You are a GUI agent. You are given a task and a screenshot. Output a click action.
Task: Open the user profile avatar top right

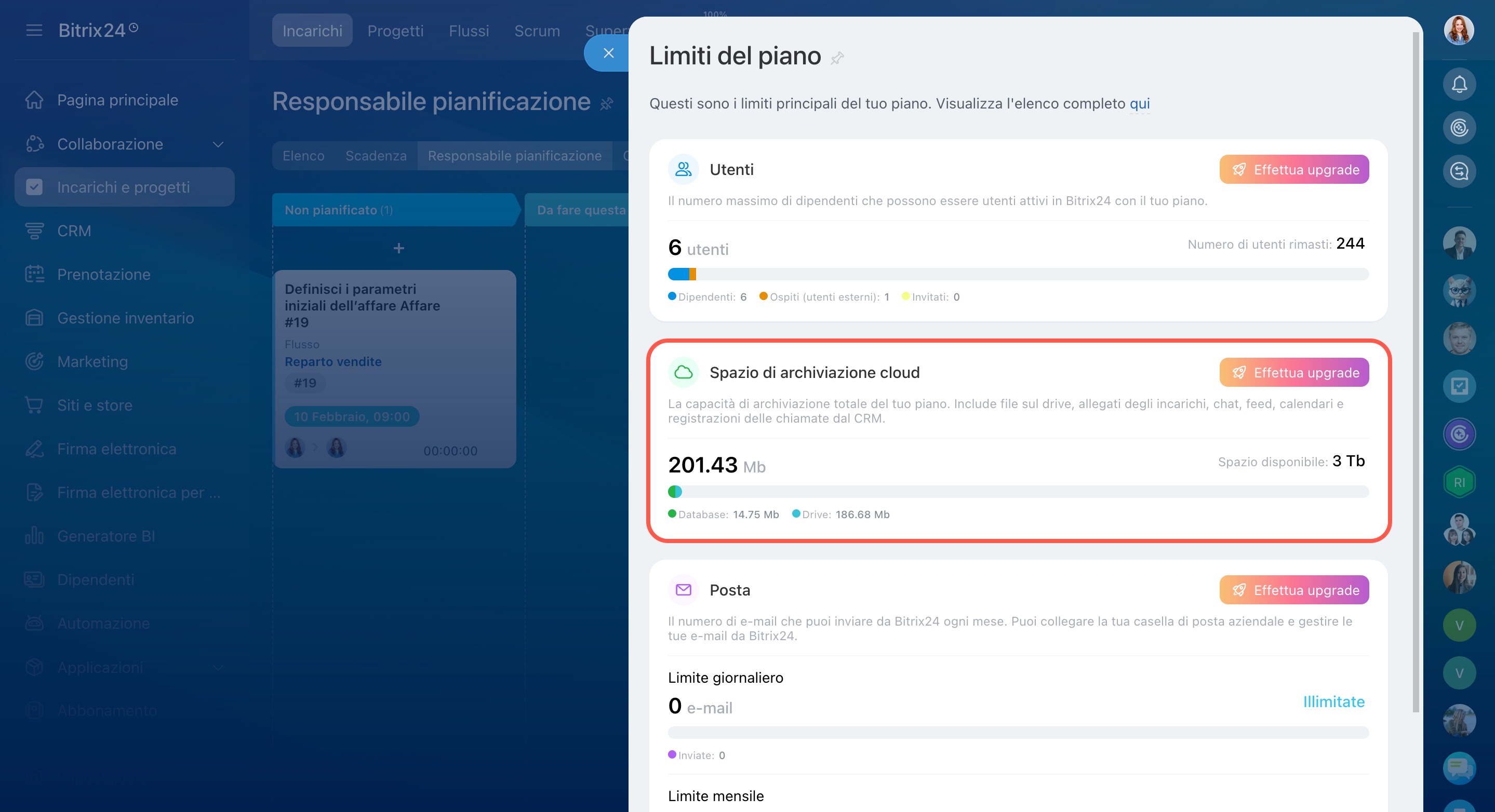[1459, 30]
